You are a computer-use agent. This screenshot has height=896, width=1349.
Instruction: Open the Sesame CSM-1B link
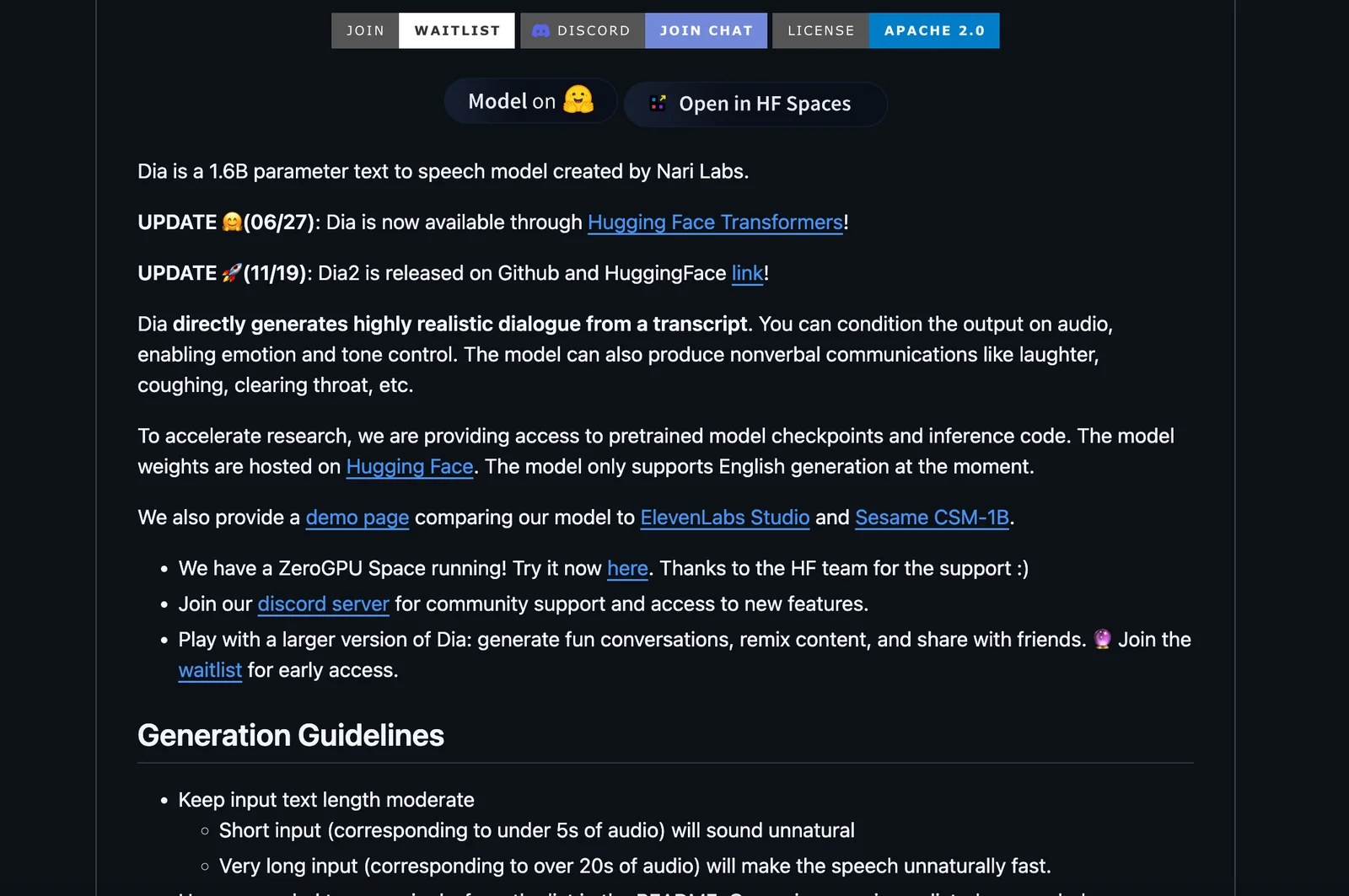click(x=932, y=518)
